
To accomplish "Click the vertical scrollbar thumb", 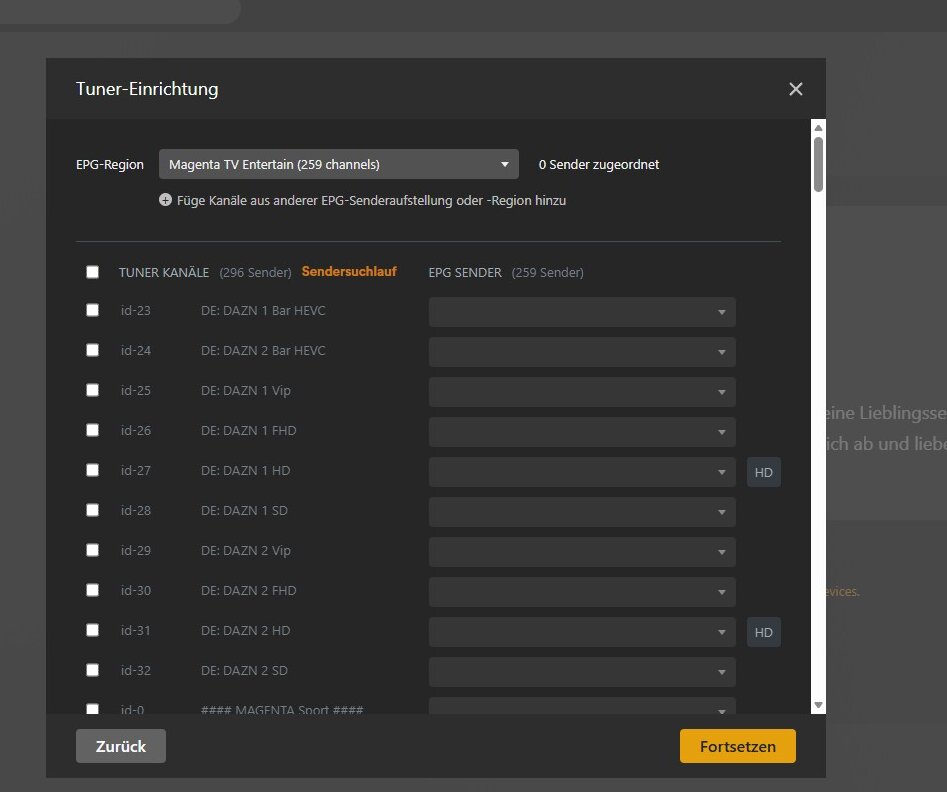I will point(818,164).
